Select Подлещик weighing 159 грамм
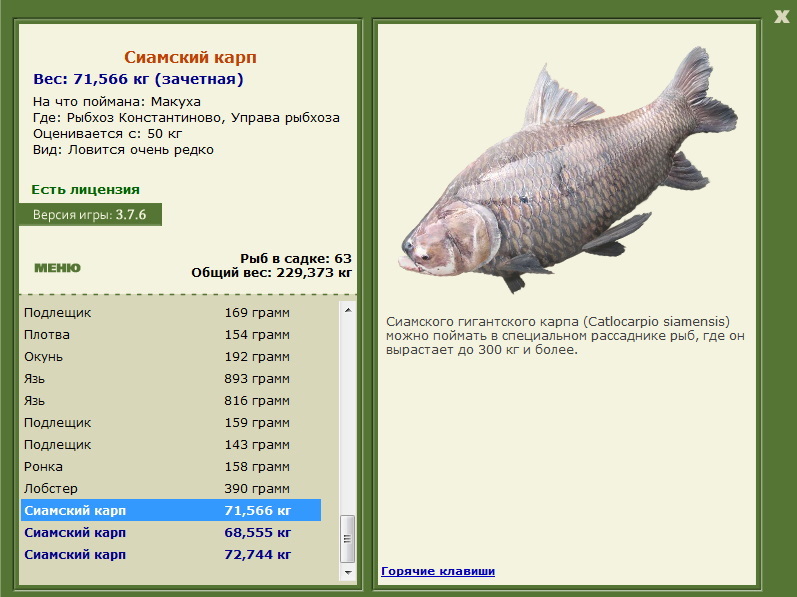Image resolution: width=797 pixels, height=597 pixels. [x=171, y=422]
